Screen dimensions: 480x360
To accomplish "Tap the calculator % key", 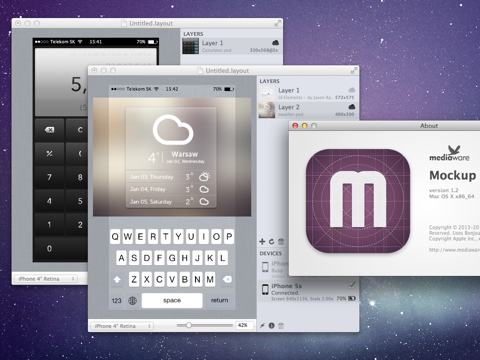I will point(49,153).
